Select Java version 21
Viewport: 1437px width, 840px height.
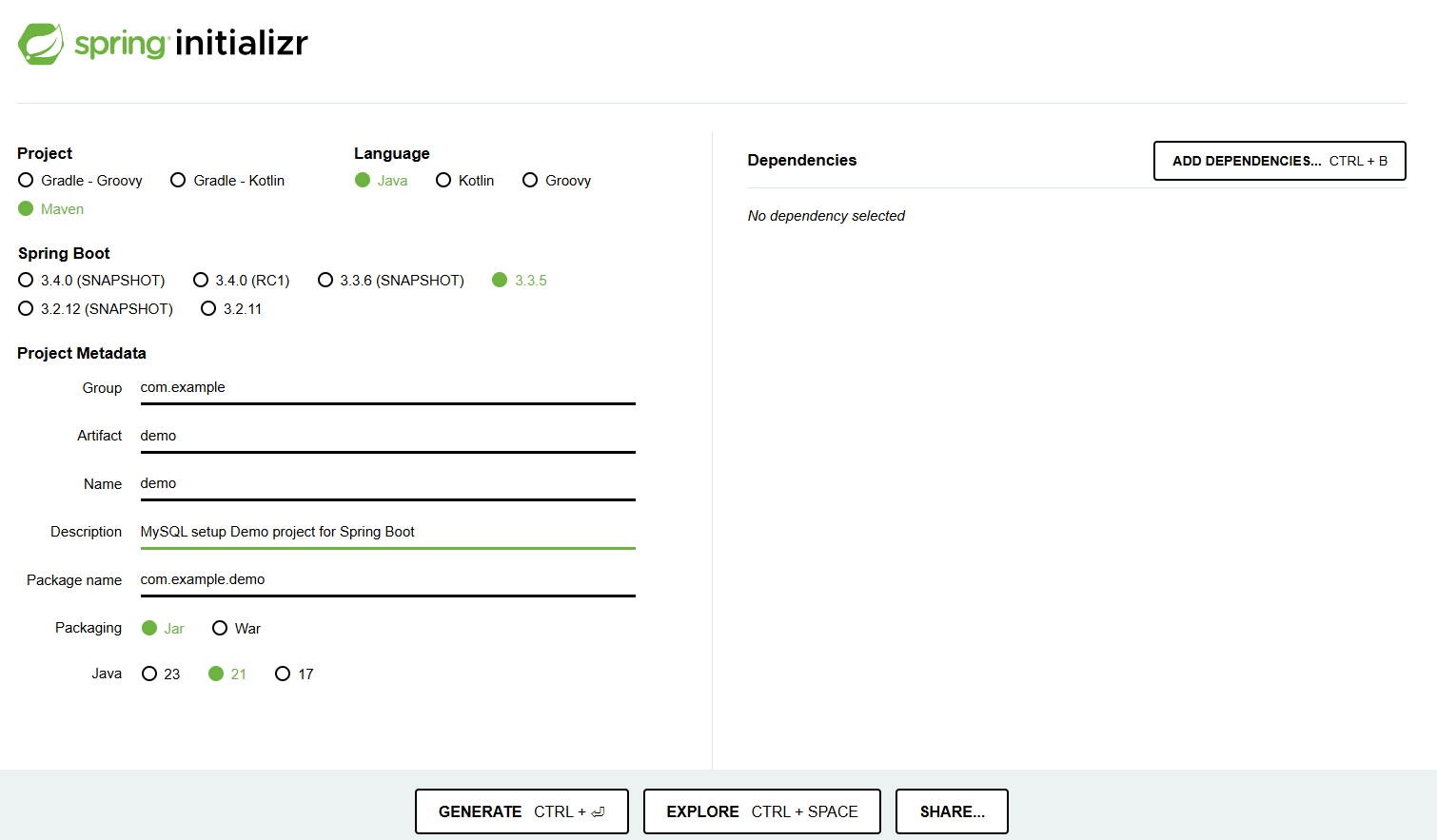tap(227, 674)
